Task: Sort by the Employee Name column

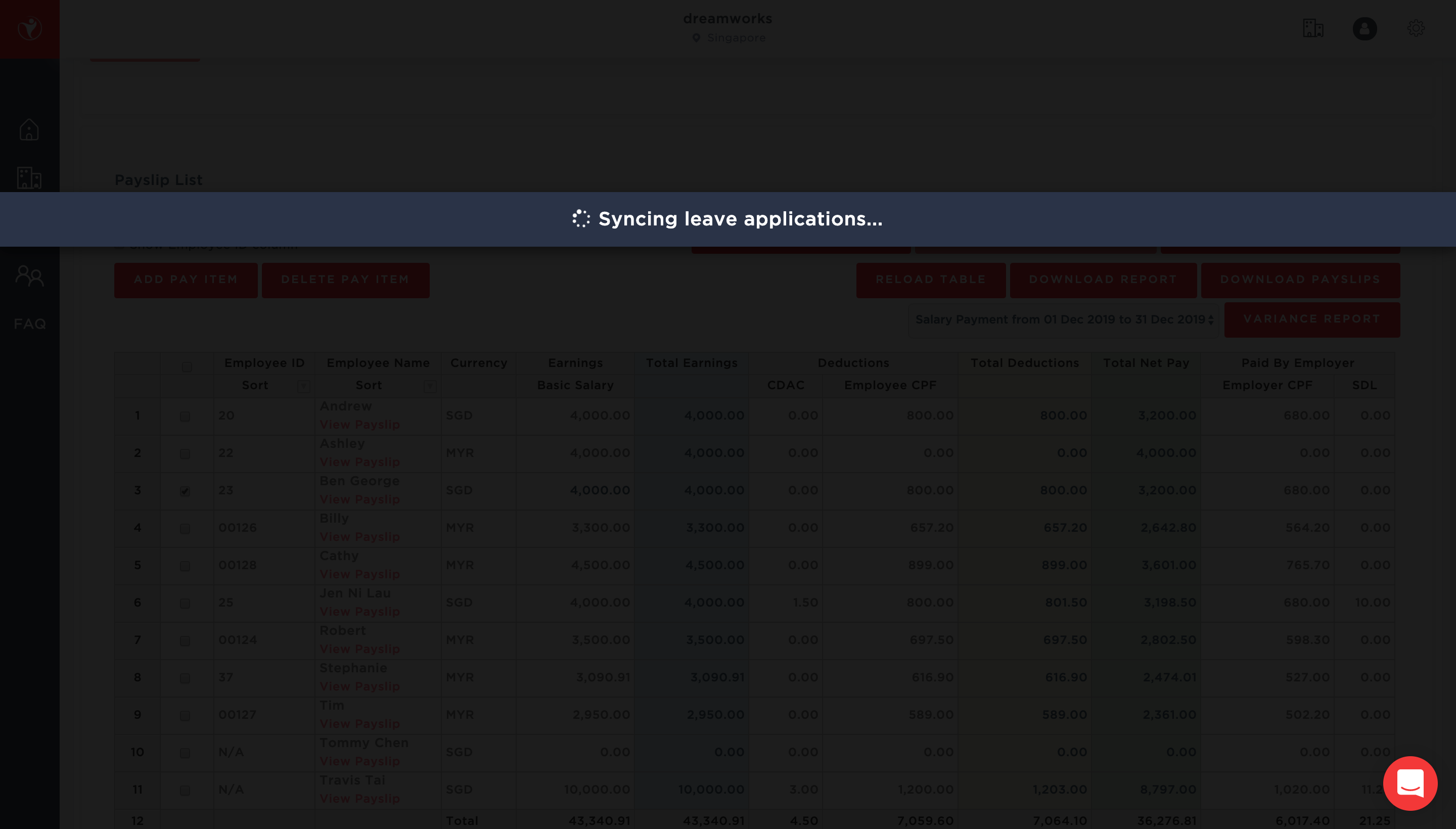Action: pyautogui.click(x=369, y=386)
